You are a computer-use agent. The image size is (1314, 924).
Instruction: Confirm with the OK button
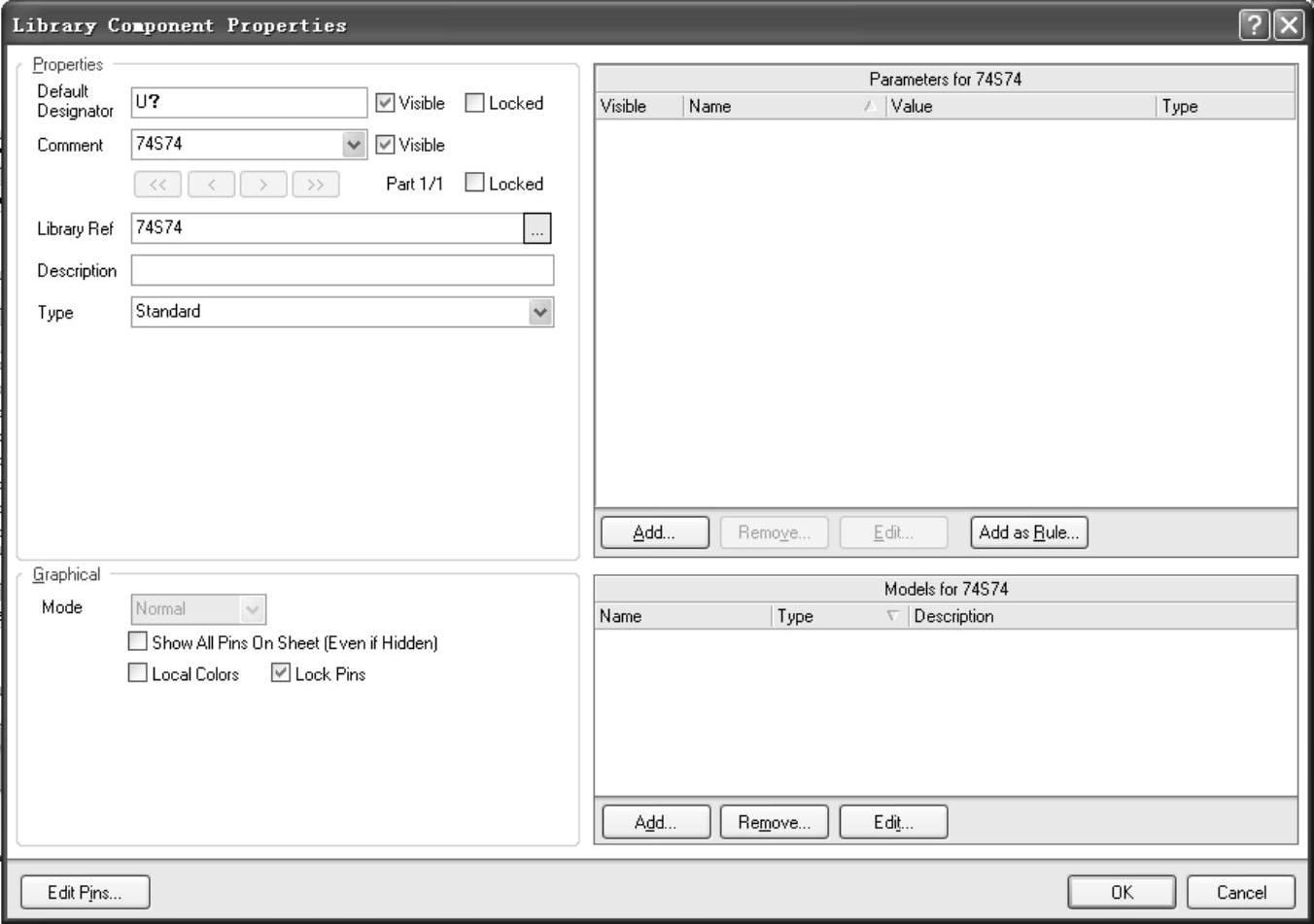click(x=1122, y=892)
